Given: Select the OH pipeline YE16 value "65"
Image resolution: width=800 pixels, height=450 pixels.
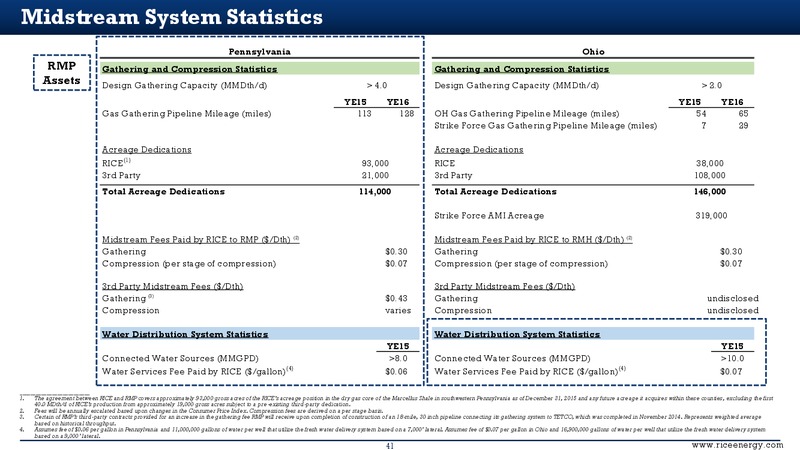Looking at the screenshot, I should pos(743,113).
